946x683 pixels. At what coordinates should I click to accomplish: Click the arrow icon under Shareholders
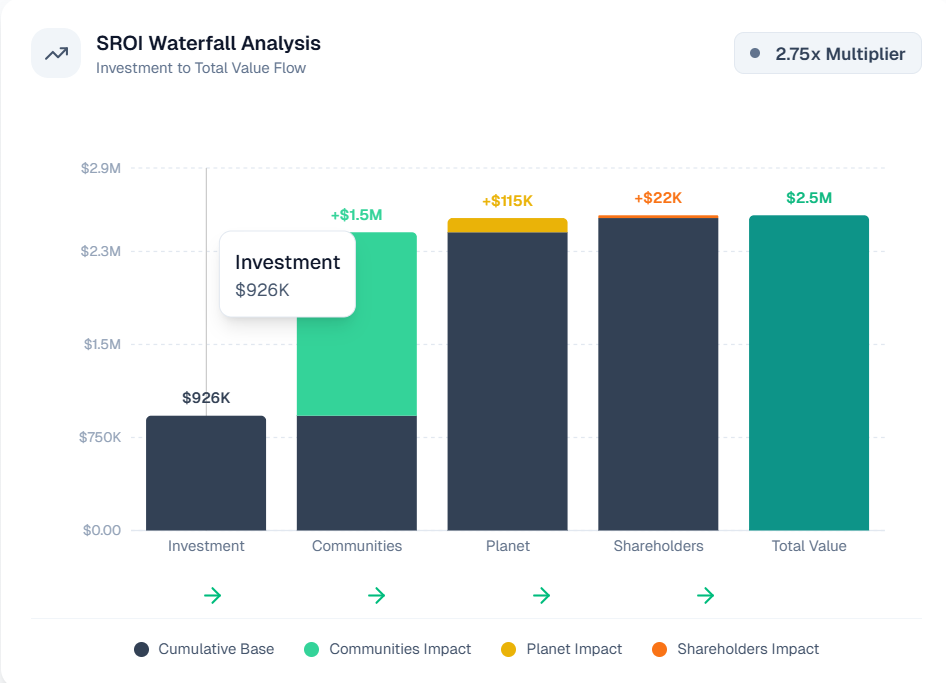pos(706,595)
